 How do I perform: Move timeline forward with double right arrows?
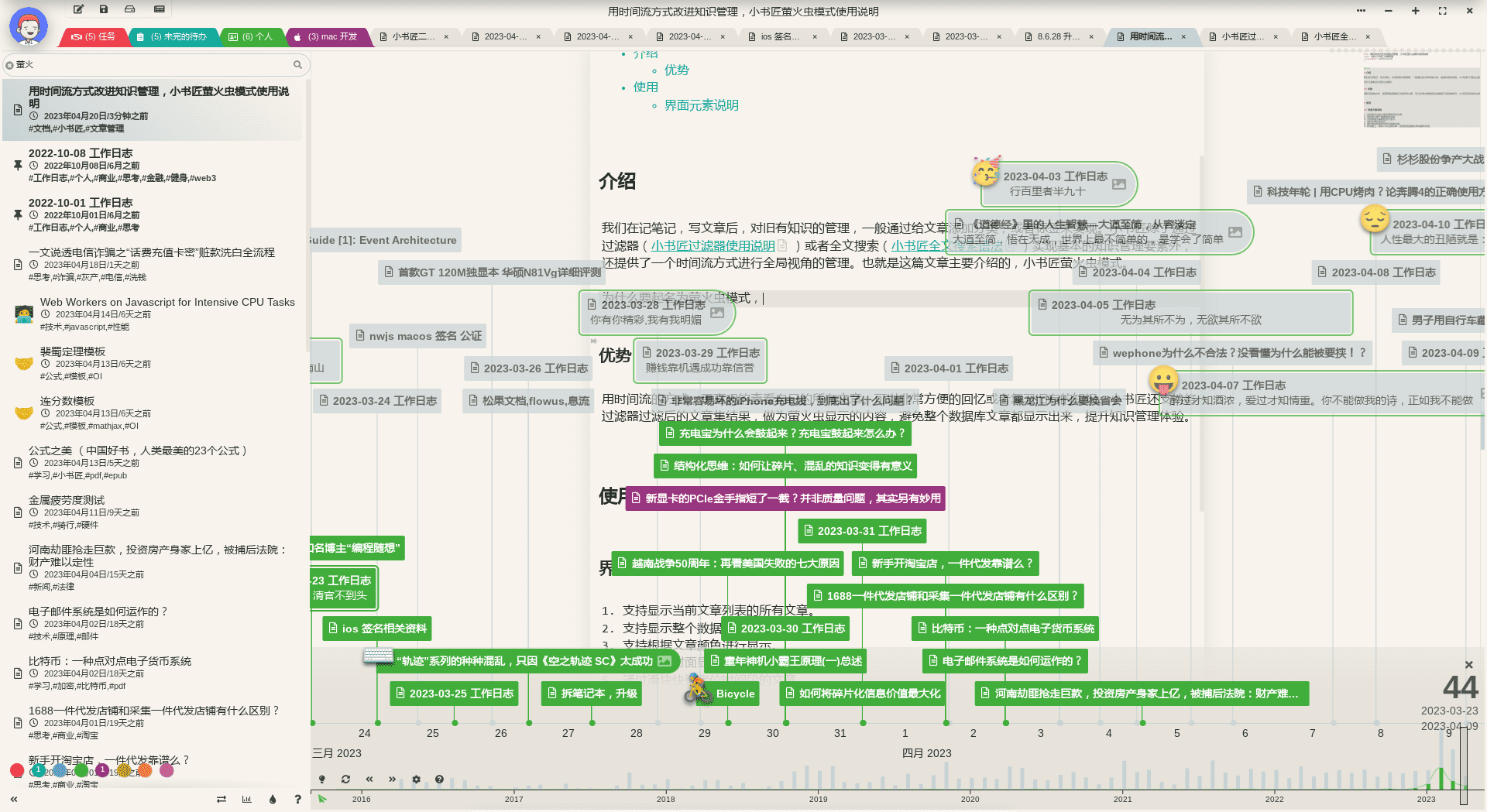point(392,779)
